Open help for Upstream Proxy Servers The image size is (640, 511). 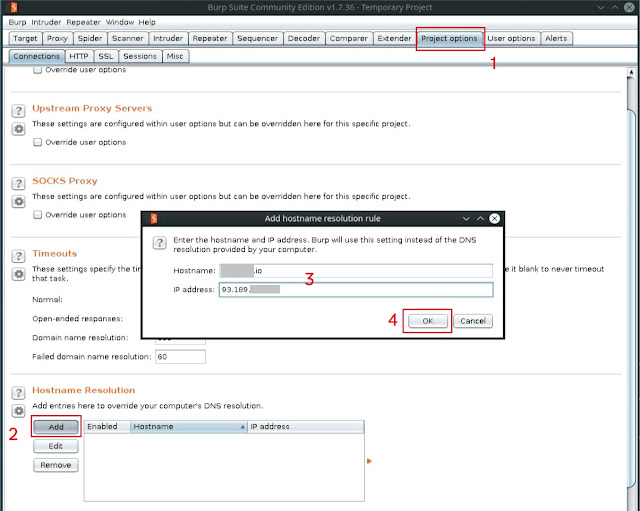coord(18,111)
